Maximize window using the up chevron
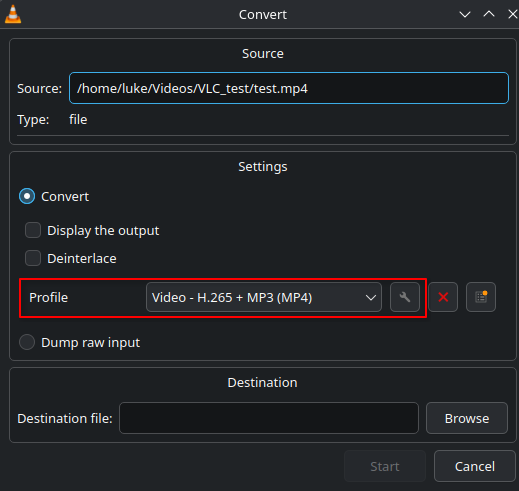This screenshot has width=519, height=491. click(489, 14)
